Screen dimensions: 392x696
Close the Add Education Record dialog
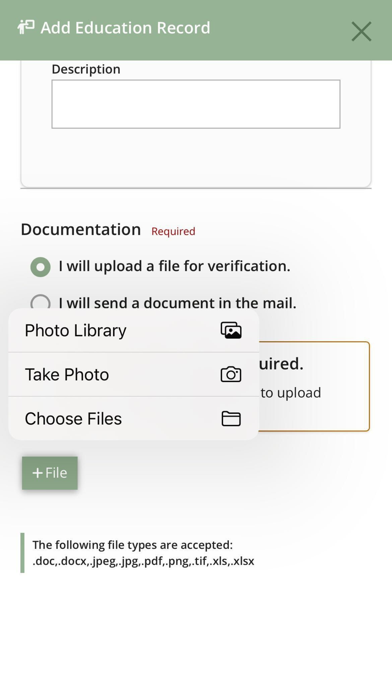pos(361,32)
